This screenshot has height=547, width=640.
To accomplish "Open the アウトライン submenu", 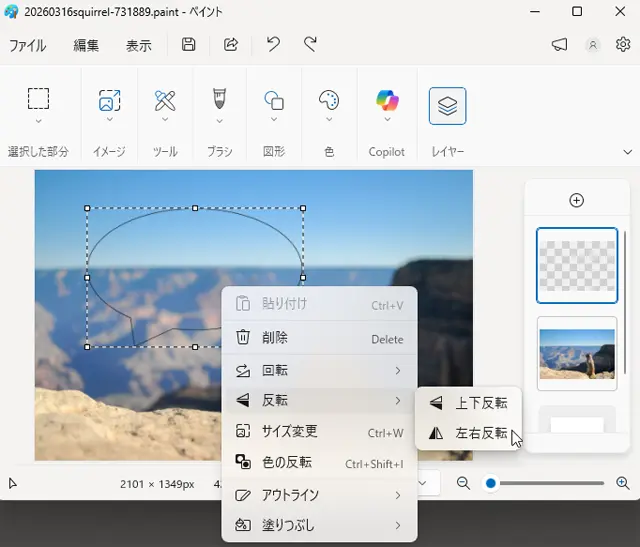I will tap(319, 495).
